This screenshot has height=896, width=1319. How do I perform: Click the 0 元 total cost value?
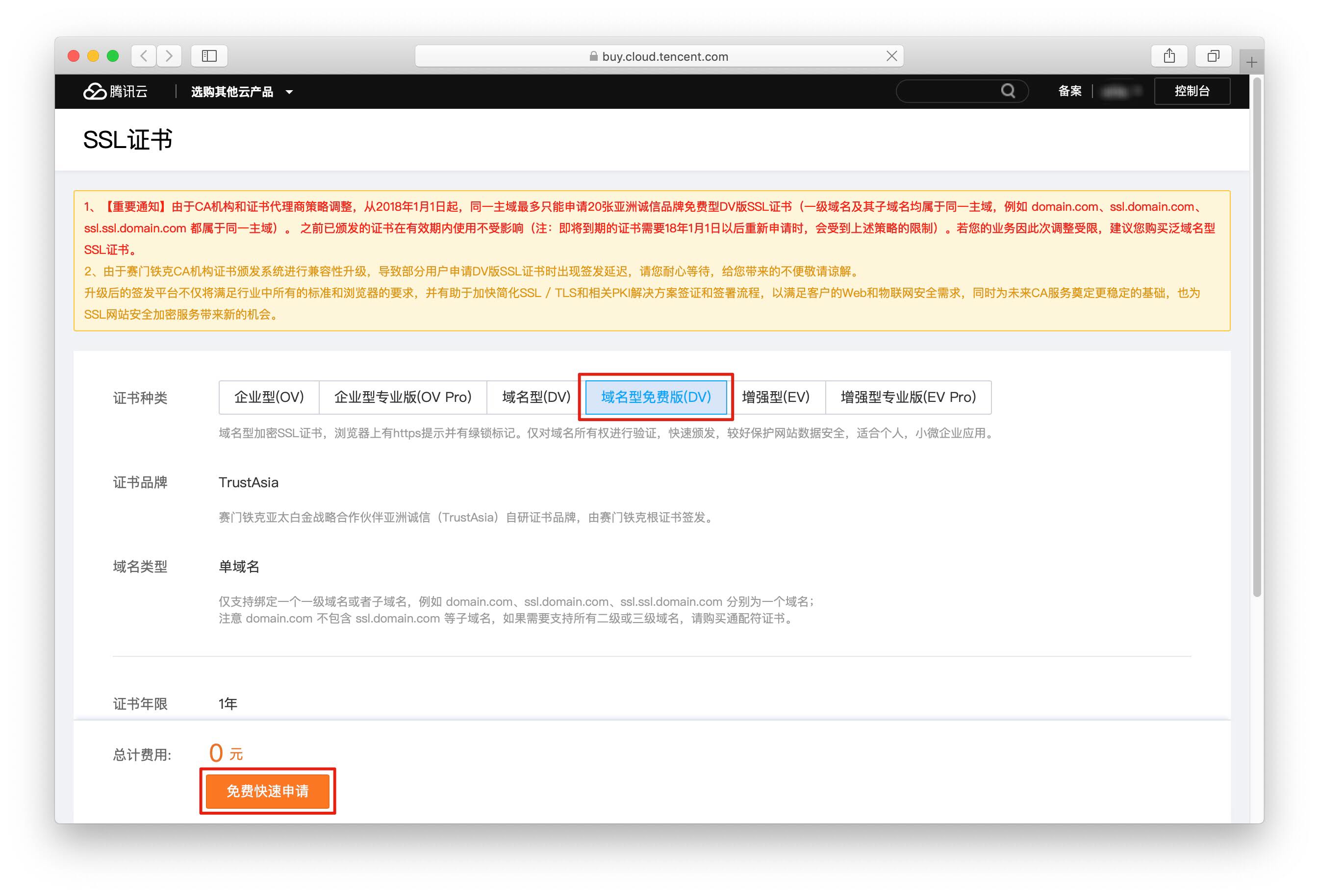(x=226, y=753)
